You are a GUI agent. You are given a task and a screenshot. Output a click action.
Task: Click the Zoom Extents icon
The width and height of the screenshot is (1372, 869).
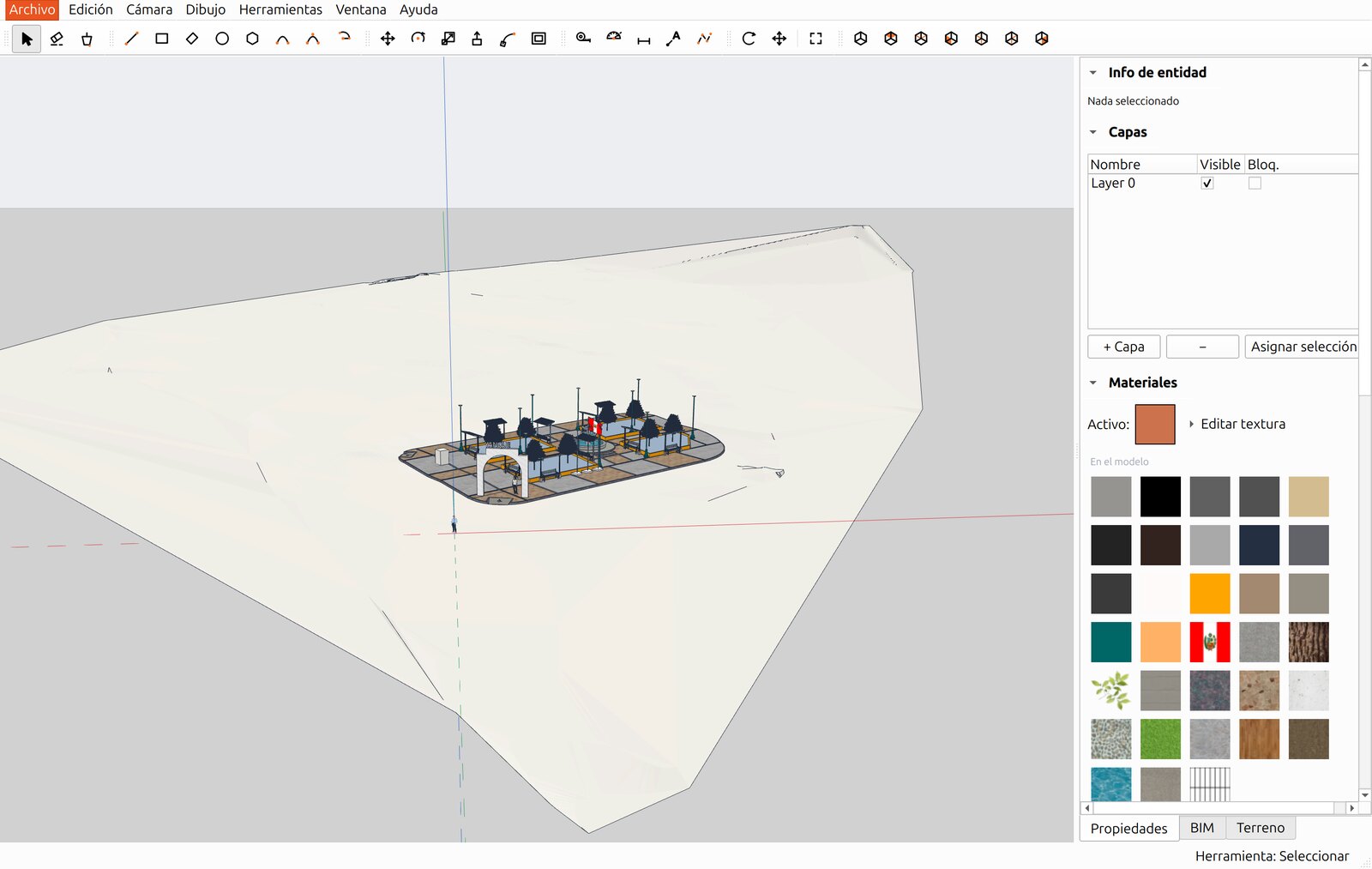[x=815, y=39]
